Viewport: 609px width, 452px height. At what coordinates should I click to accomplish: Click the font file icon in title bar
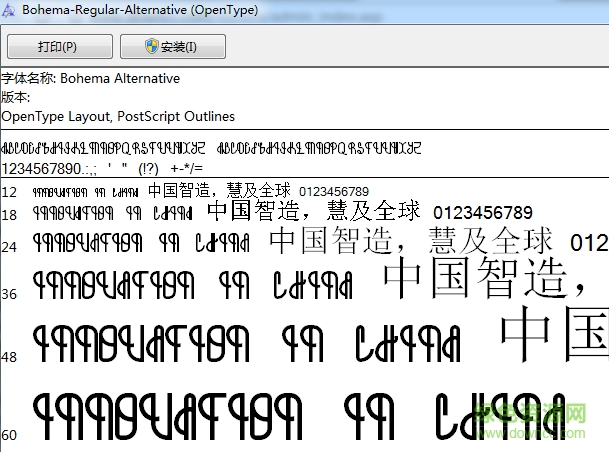coord(9,10)
